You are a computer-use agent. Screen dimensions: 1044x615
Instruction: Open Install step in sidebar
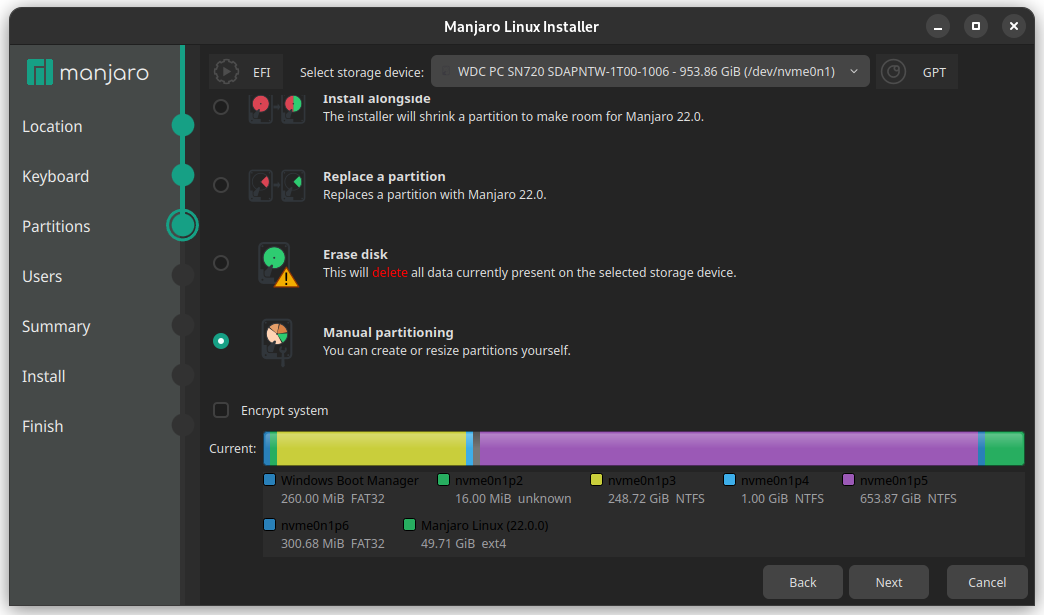[x=43, y=376]
